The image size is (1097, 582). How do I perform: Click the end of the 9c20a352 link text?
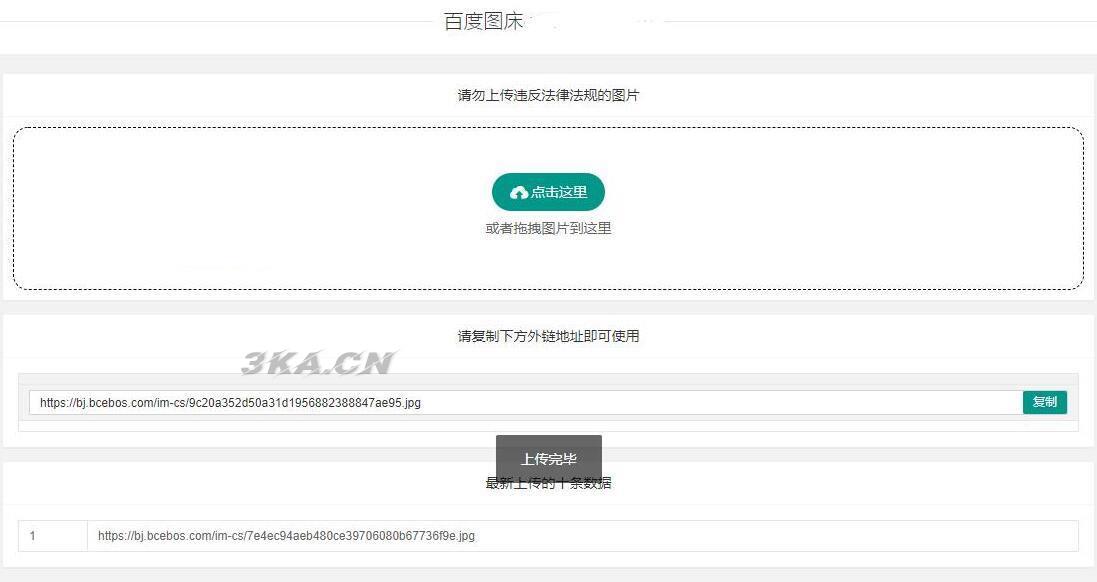(x=420, y=403)
